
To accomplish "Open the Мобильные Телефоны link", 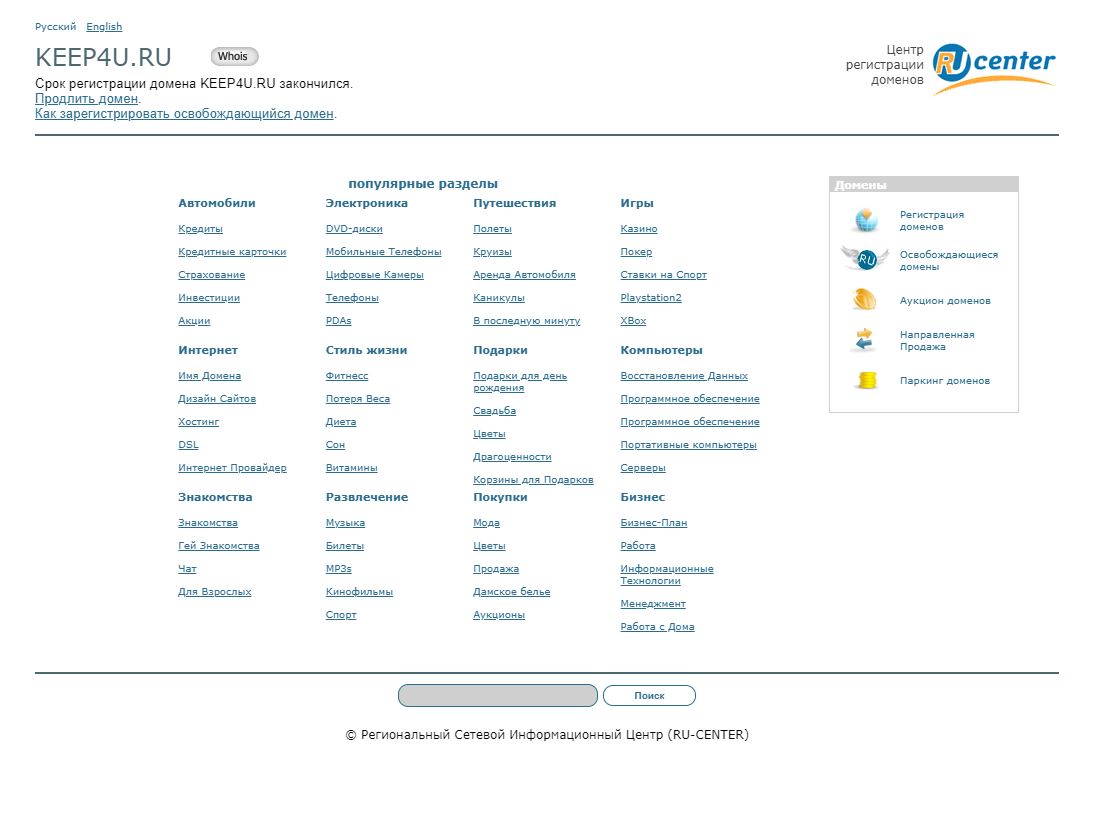I will [x=384, y=251].
